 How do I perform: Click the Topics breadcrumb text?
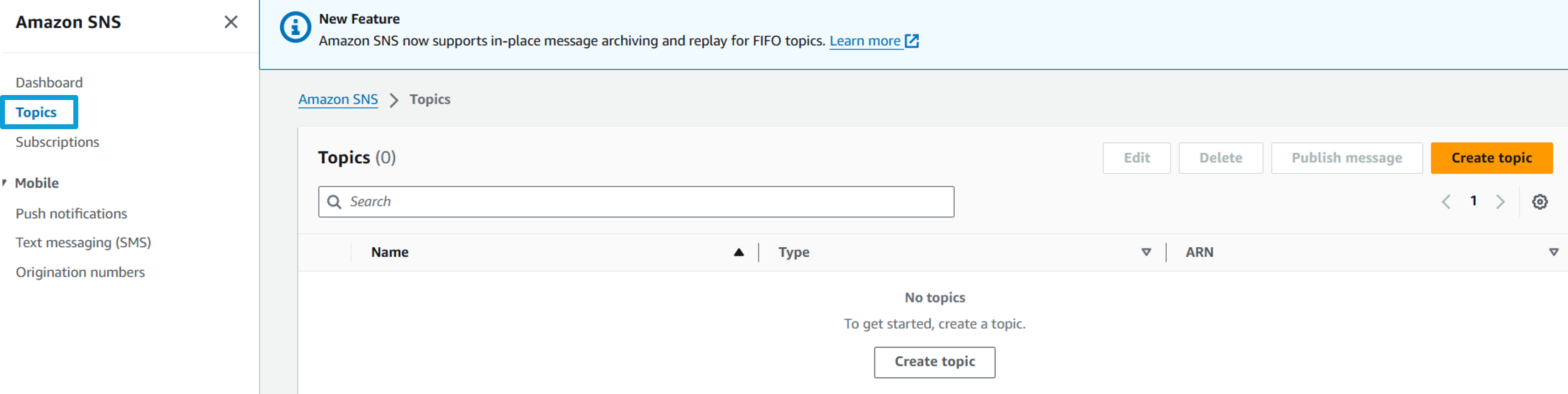tap(430, 99)
